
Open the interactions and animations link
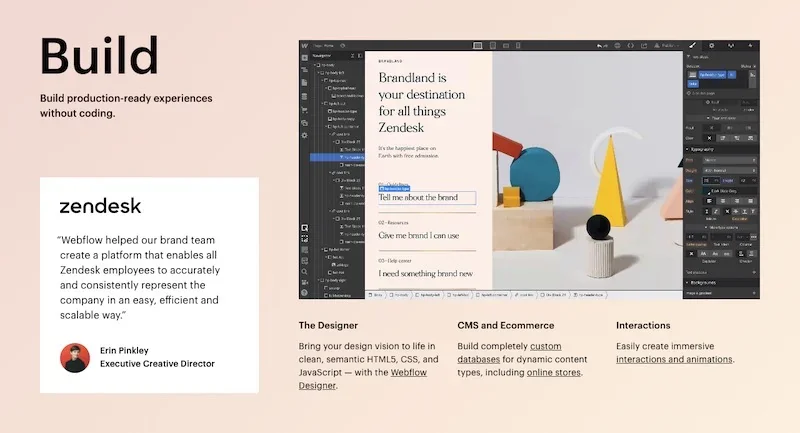[675, 359]
